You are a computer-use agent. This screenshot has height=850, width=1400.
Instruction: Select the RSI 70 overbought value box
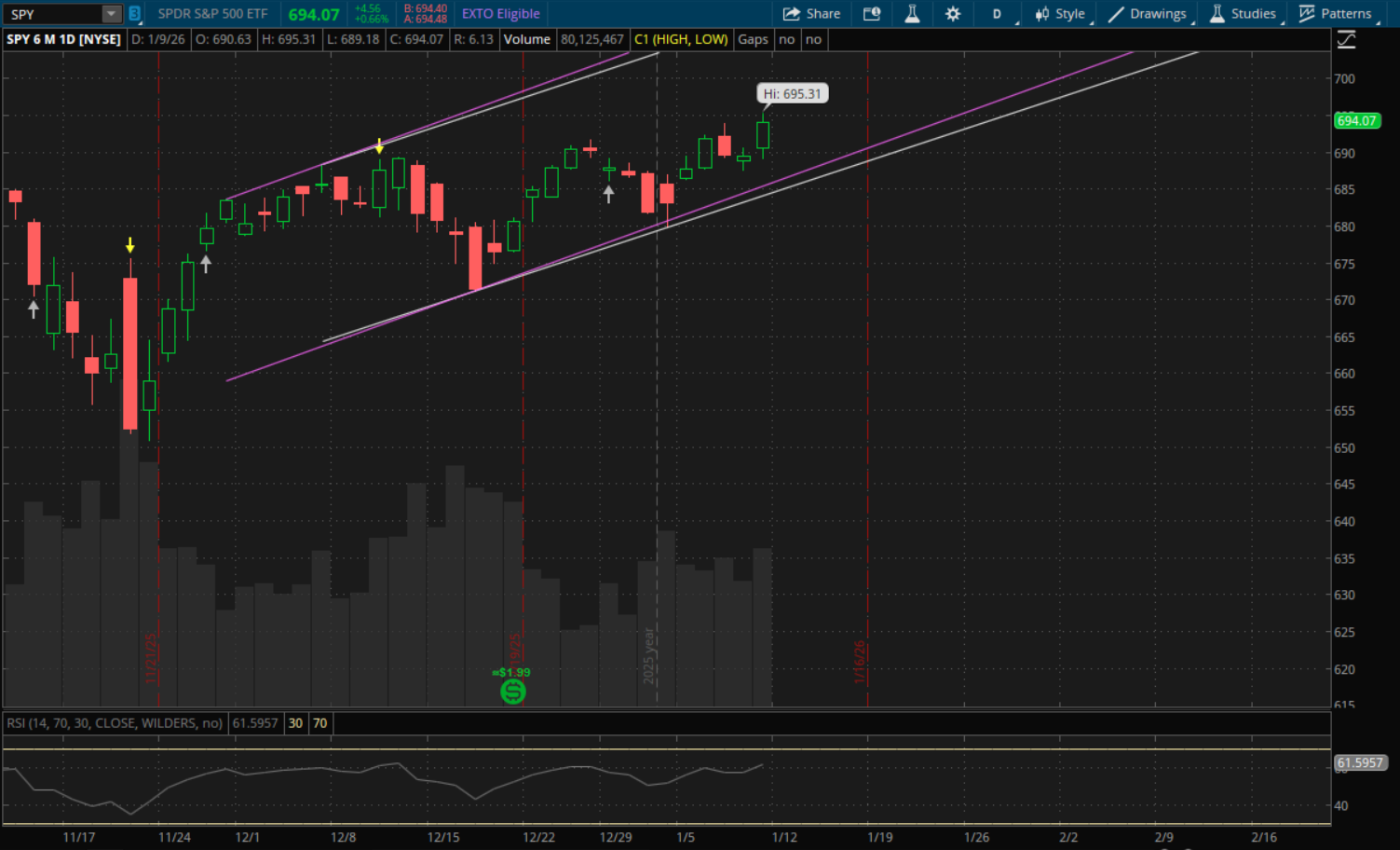pos(319,723)
